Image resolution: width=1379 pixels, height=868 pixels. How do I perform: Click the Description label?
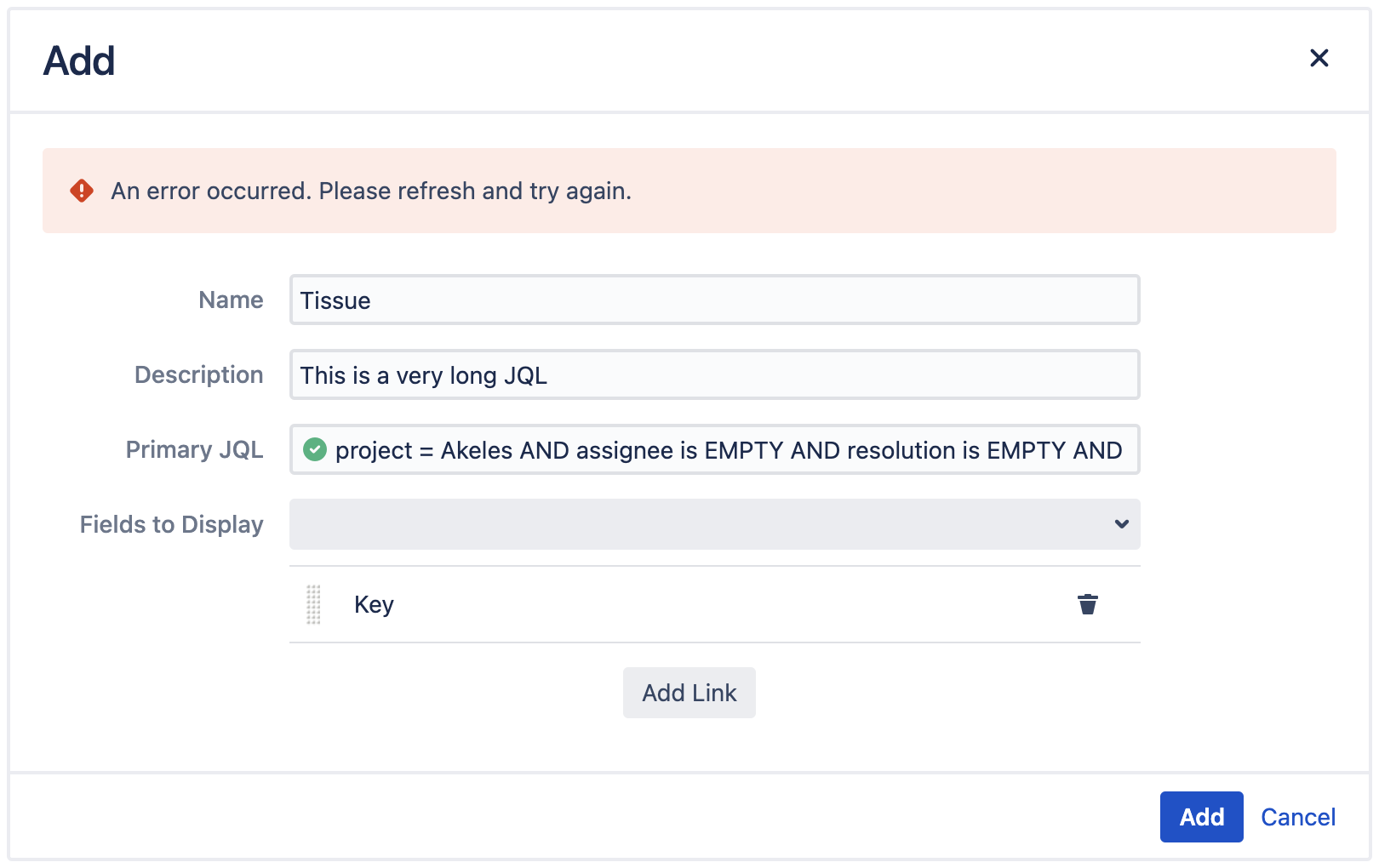(x=197, y=374)
